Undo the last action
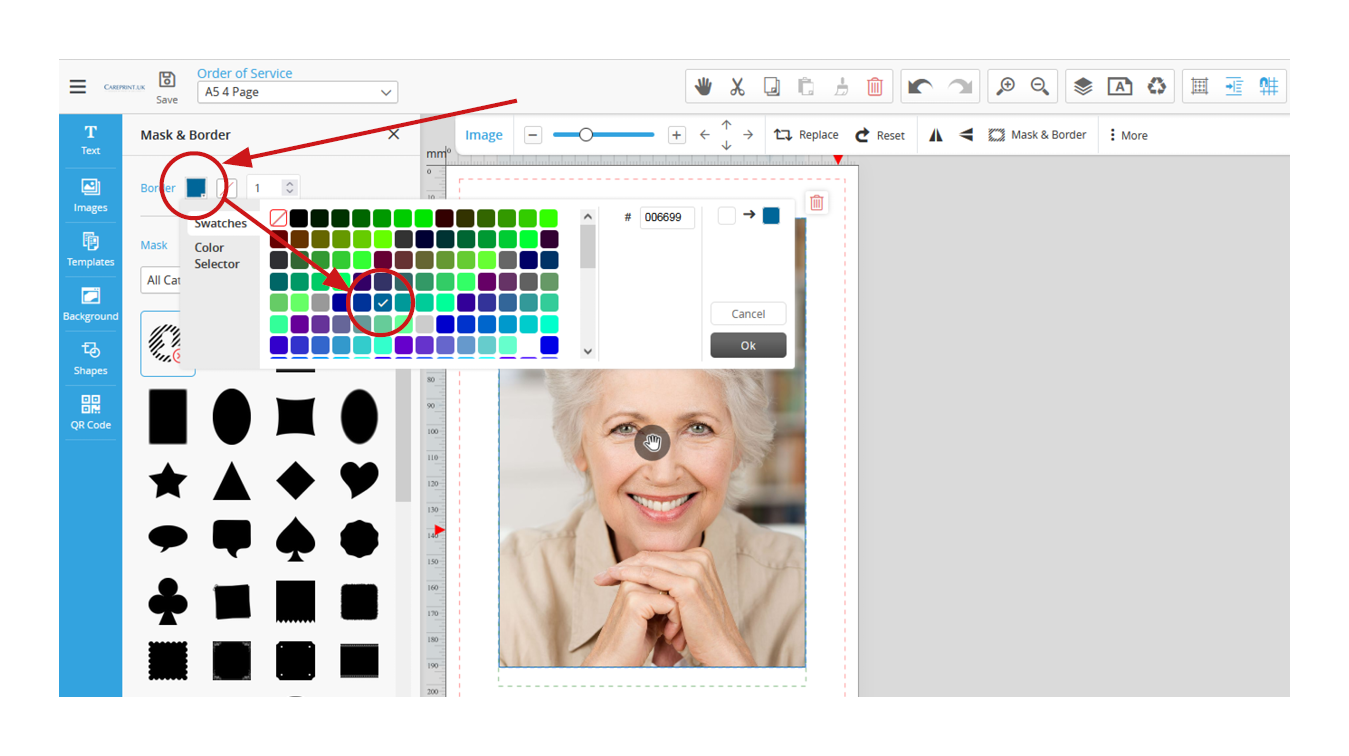This screenshot has width=1349, height=756. (x=919, y=87)
